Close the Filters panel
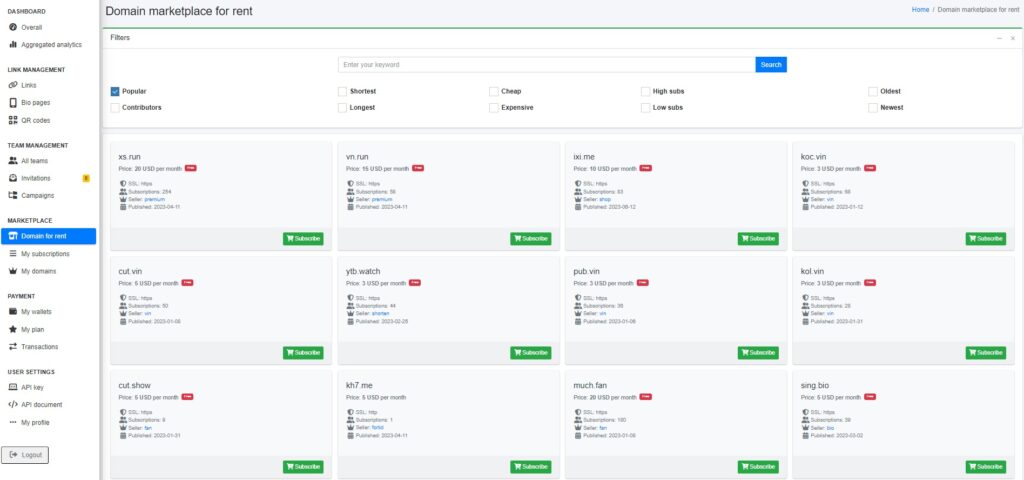 click(x=1013, y=39)
